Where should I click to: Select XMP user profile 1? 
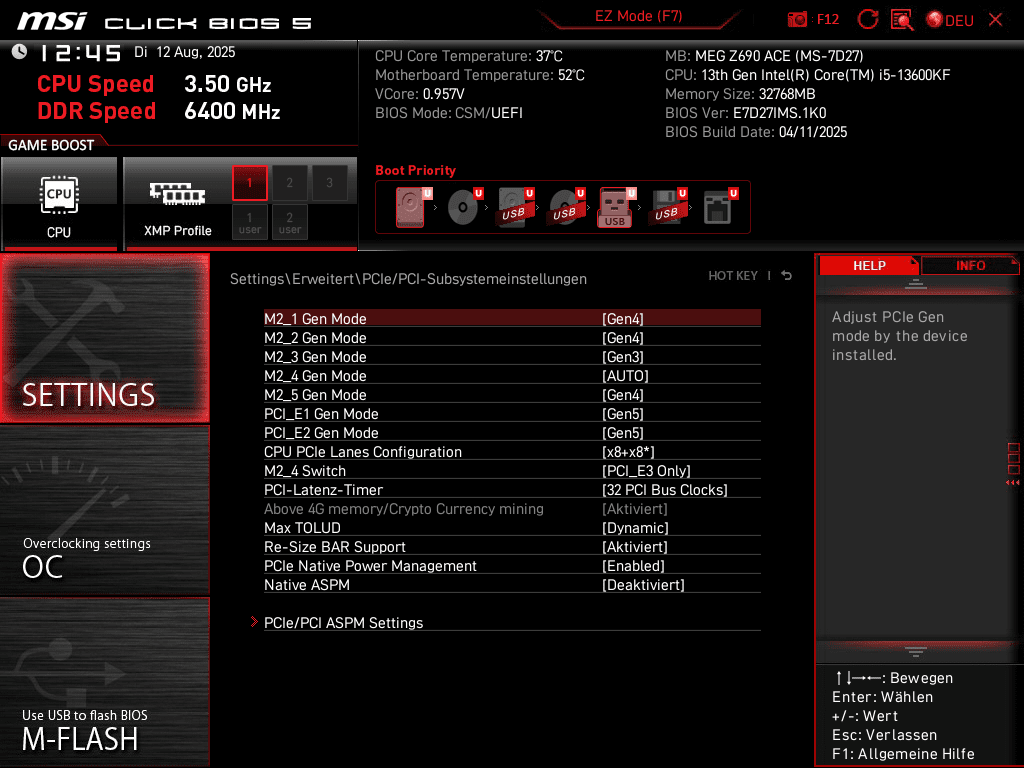tap(249, 222)
